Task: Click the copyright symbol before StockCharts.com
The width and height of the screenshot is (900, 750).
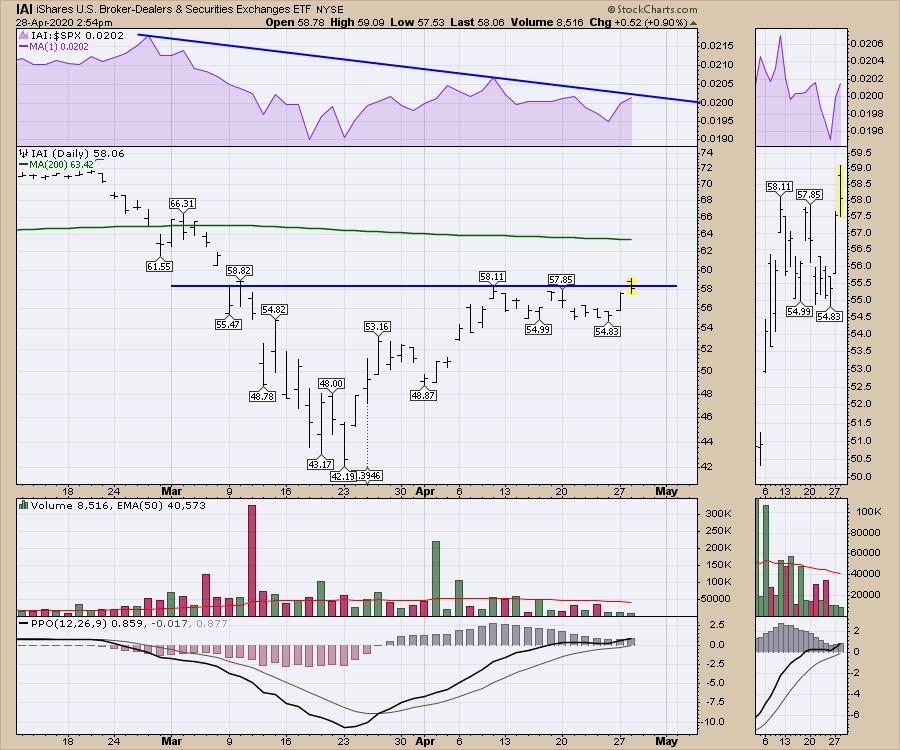Action: click(611, 10)
